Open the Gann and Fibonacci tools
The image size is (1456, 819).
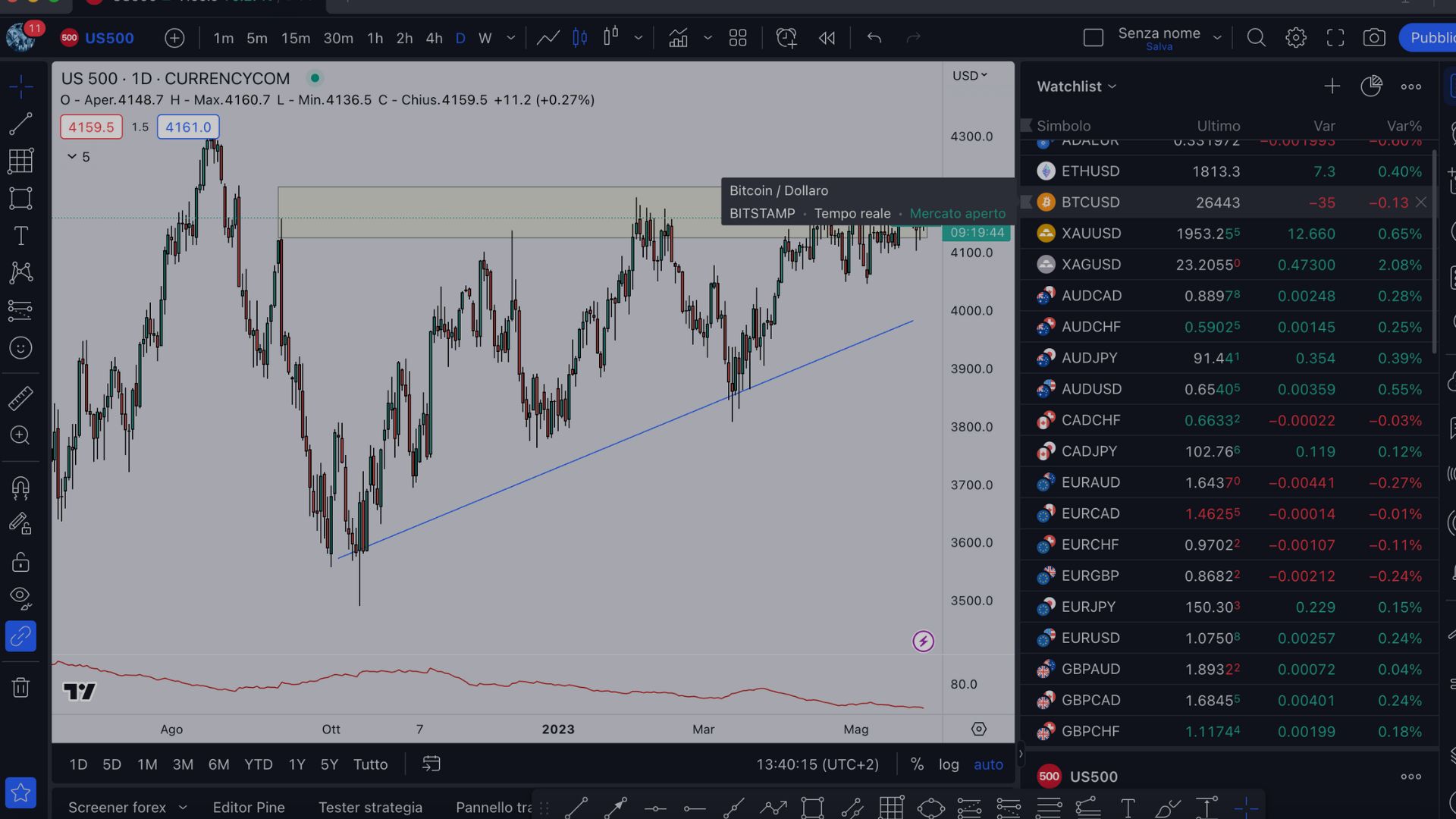coord(20,161)
